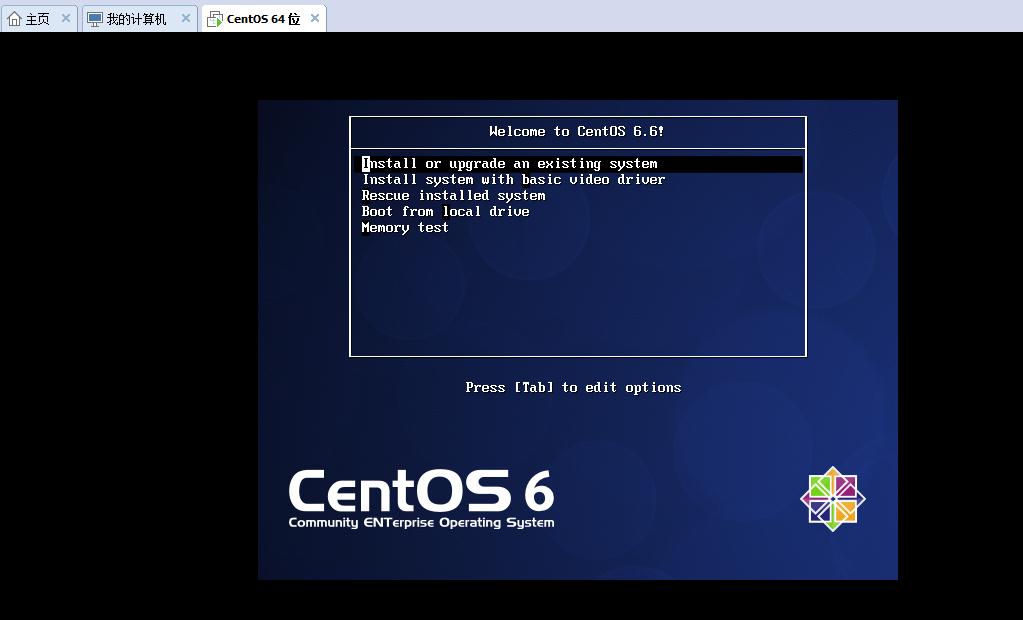Switch to the 主页 tab
This screenshot has height=620, width=1023.
point(34,17)
